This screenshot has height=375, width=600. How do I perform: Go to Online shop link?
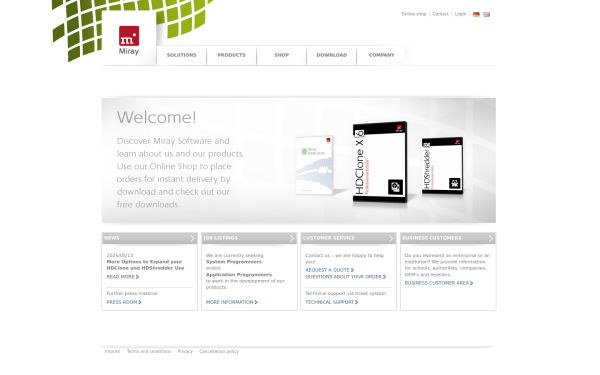coord(414,14)
